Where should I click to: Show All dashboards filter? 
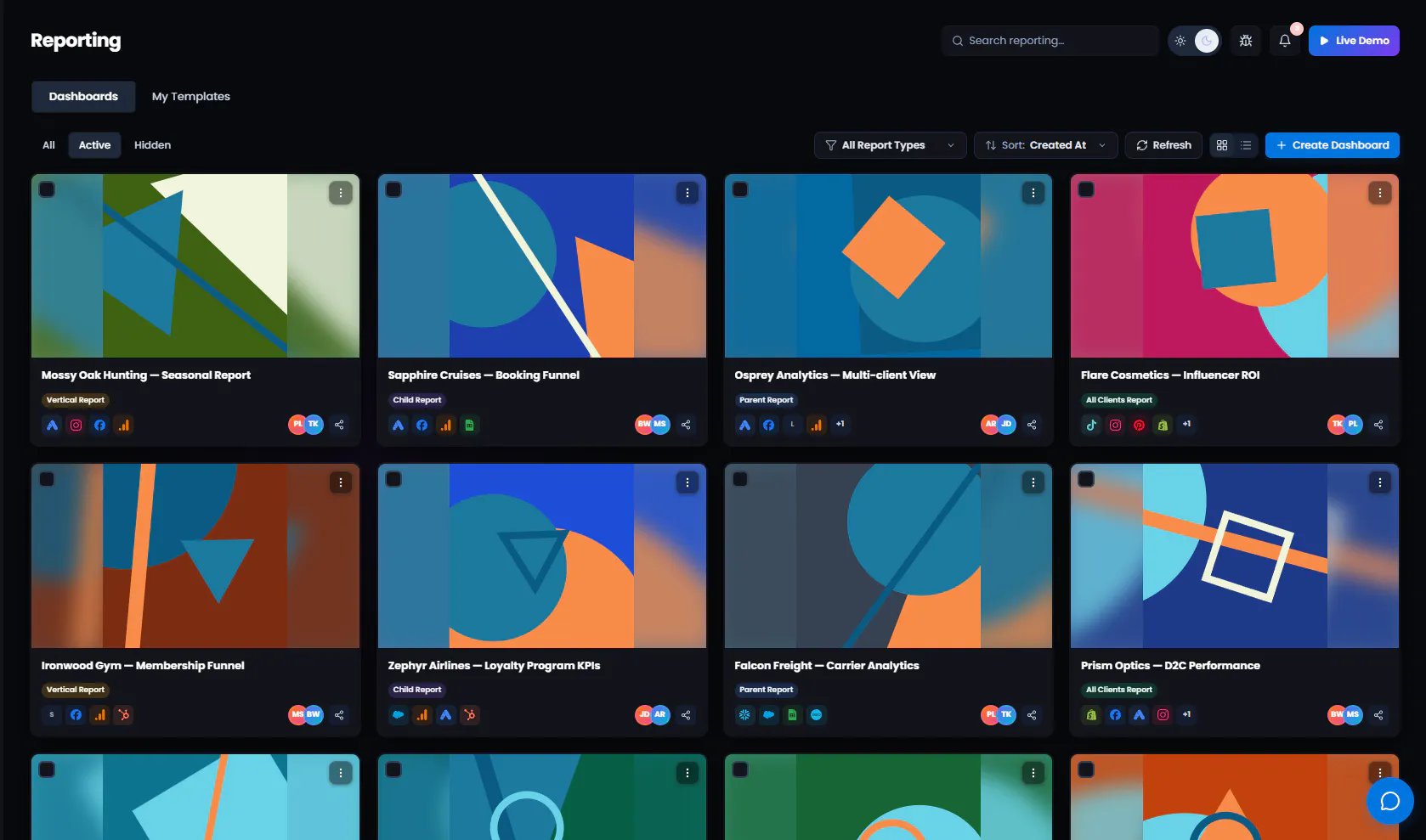pyautogui.click(x=48, y=145)
